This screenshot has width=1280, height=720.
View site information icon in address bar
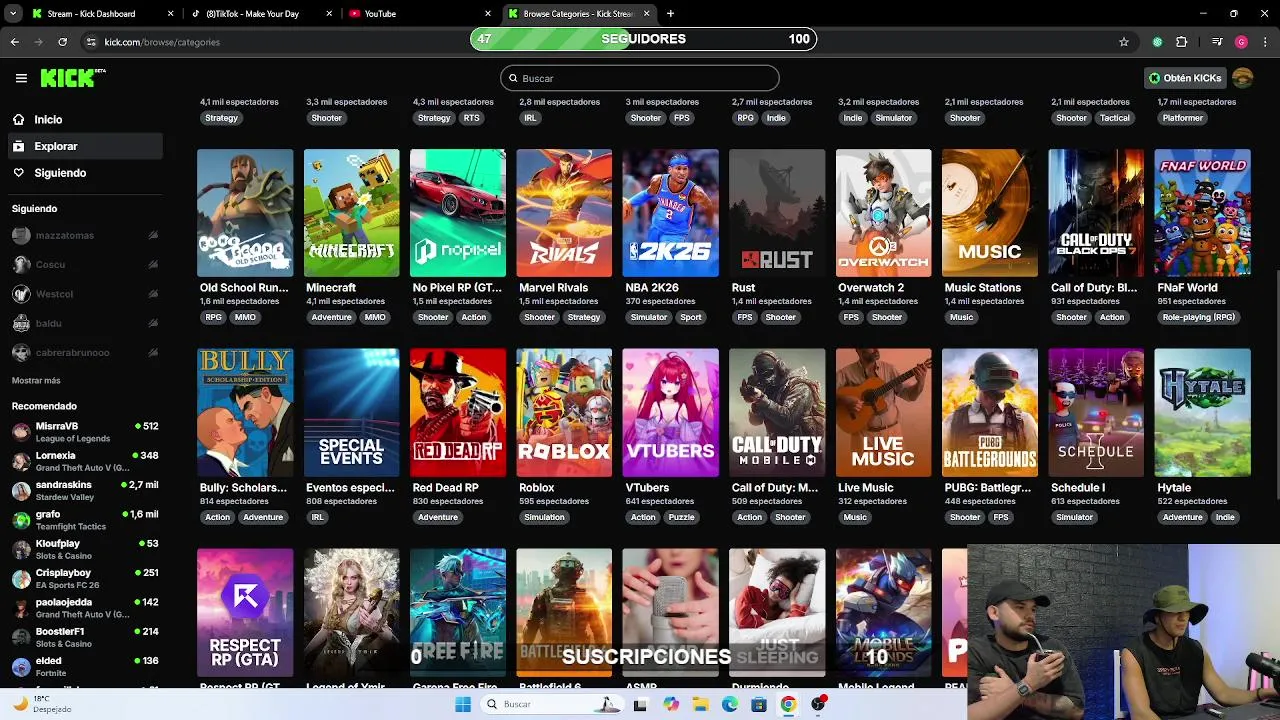[91, 42]
